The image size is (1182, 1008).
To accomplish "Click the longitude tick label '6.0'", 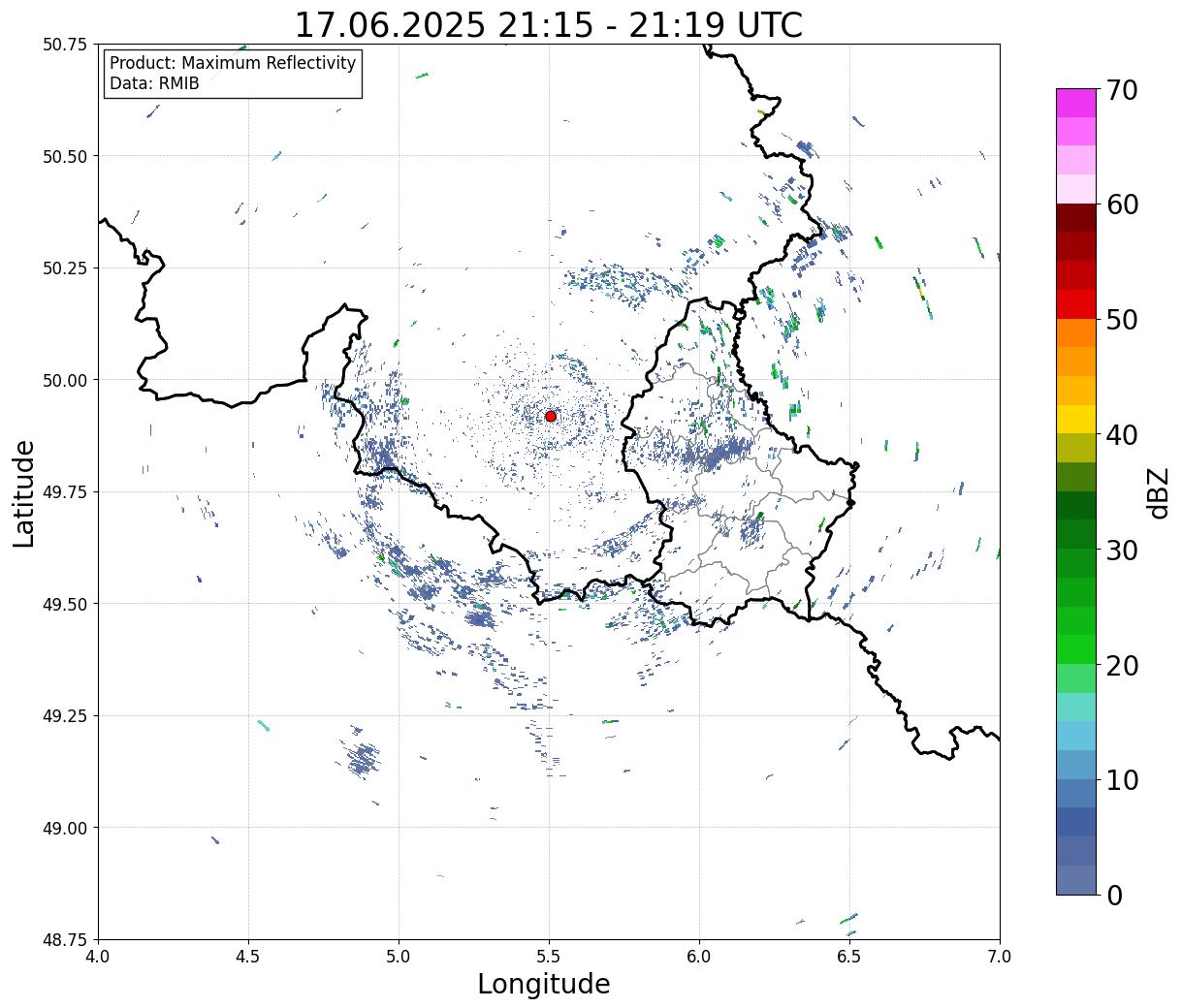I will (x=699, y=957).
